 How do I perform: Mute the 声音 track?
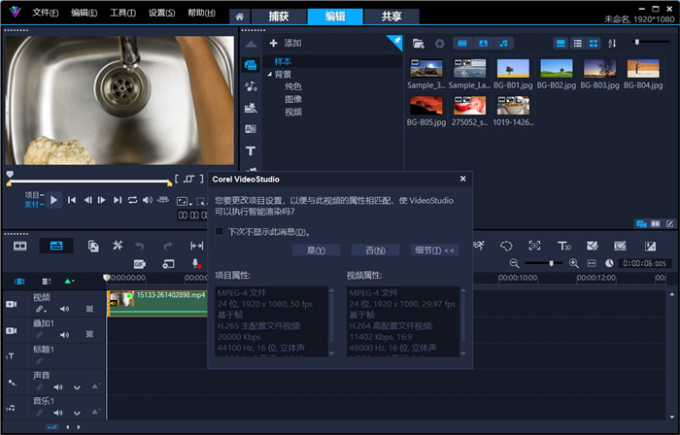58,387
